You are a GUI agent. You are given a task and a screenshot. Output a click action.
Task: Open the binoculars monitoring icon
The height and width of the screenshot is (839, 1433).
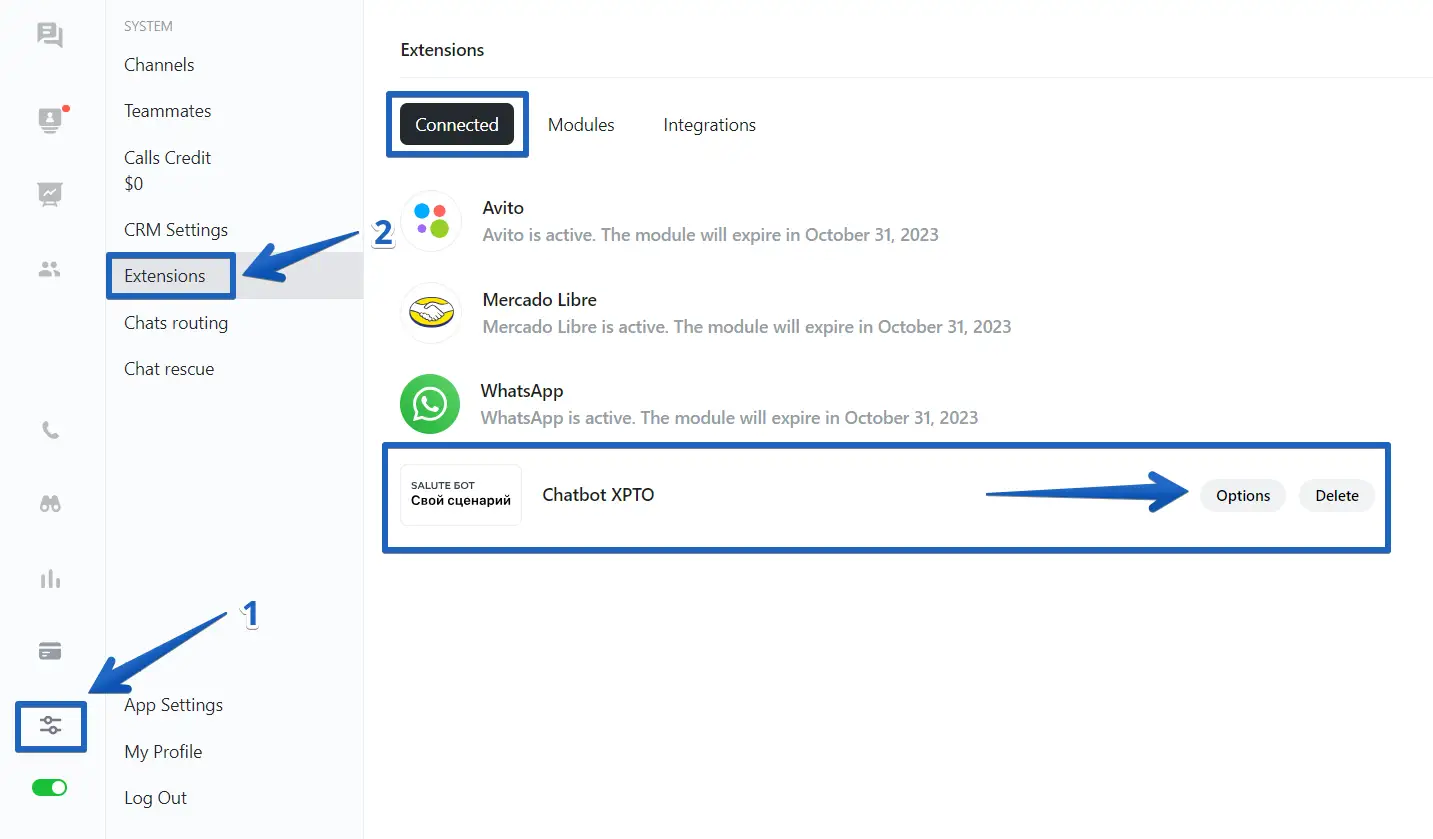point(50,505)
